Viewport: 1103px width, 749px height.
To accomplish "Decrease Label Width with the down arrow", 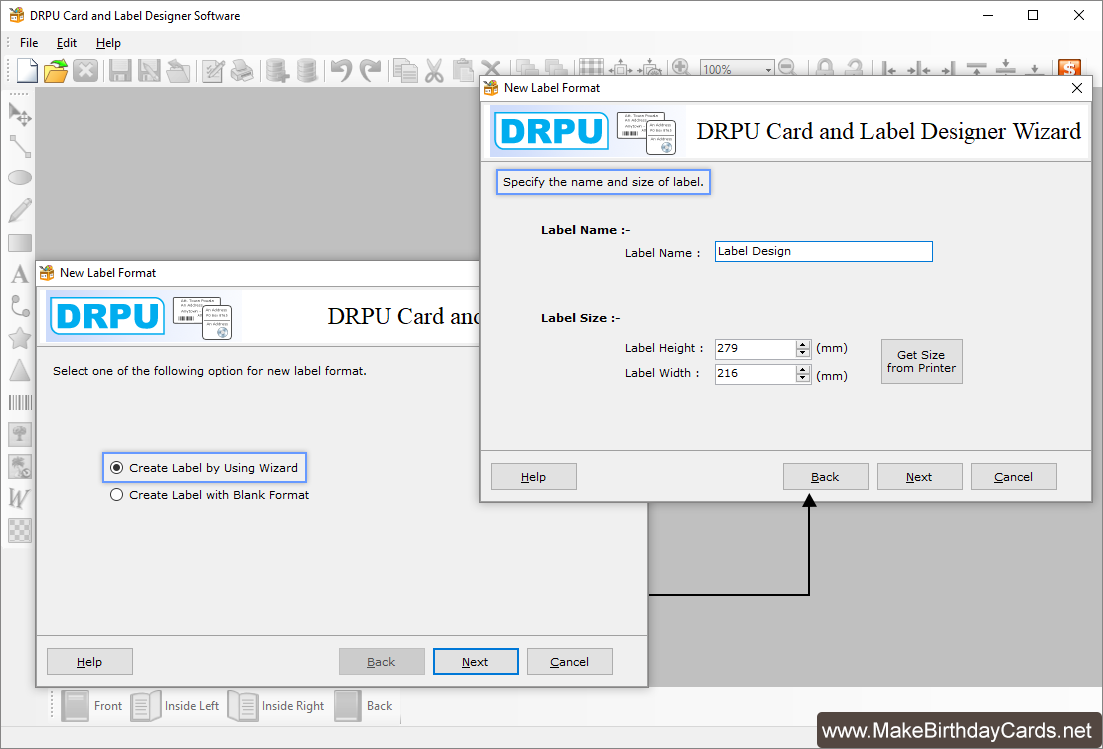I will pyautogui.click(x=802, y=379).
